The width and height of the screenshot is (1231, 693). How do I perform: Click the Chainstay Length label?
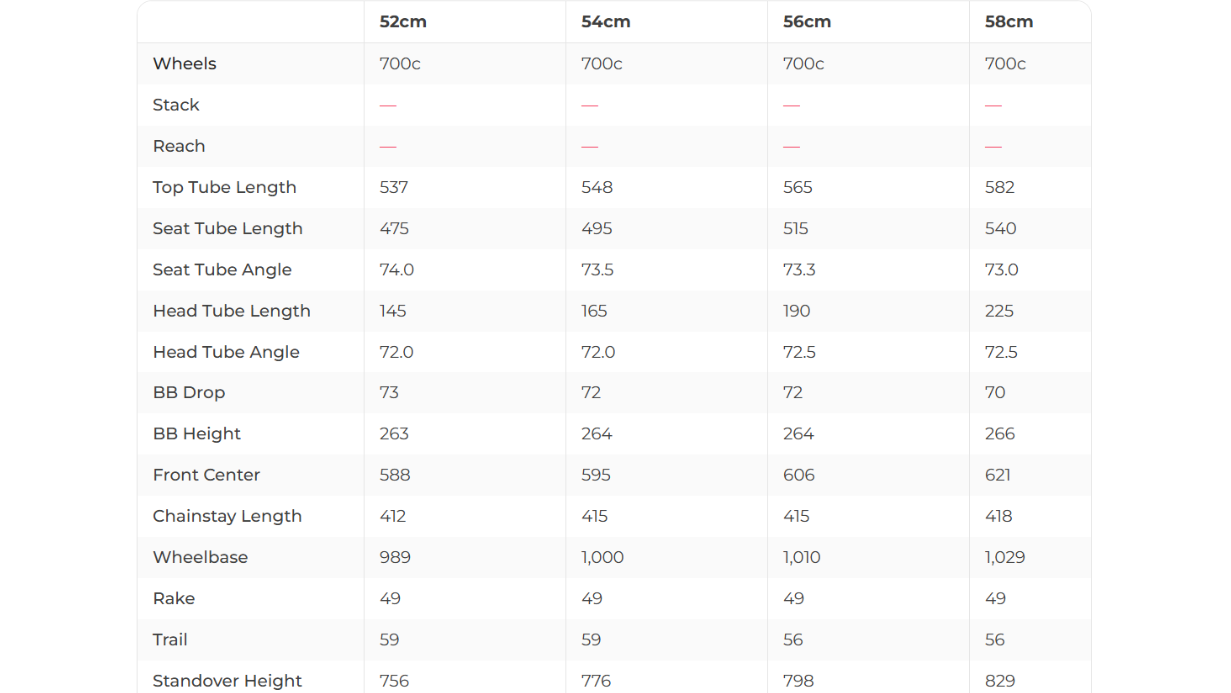(227, 516)
